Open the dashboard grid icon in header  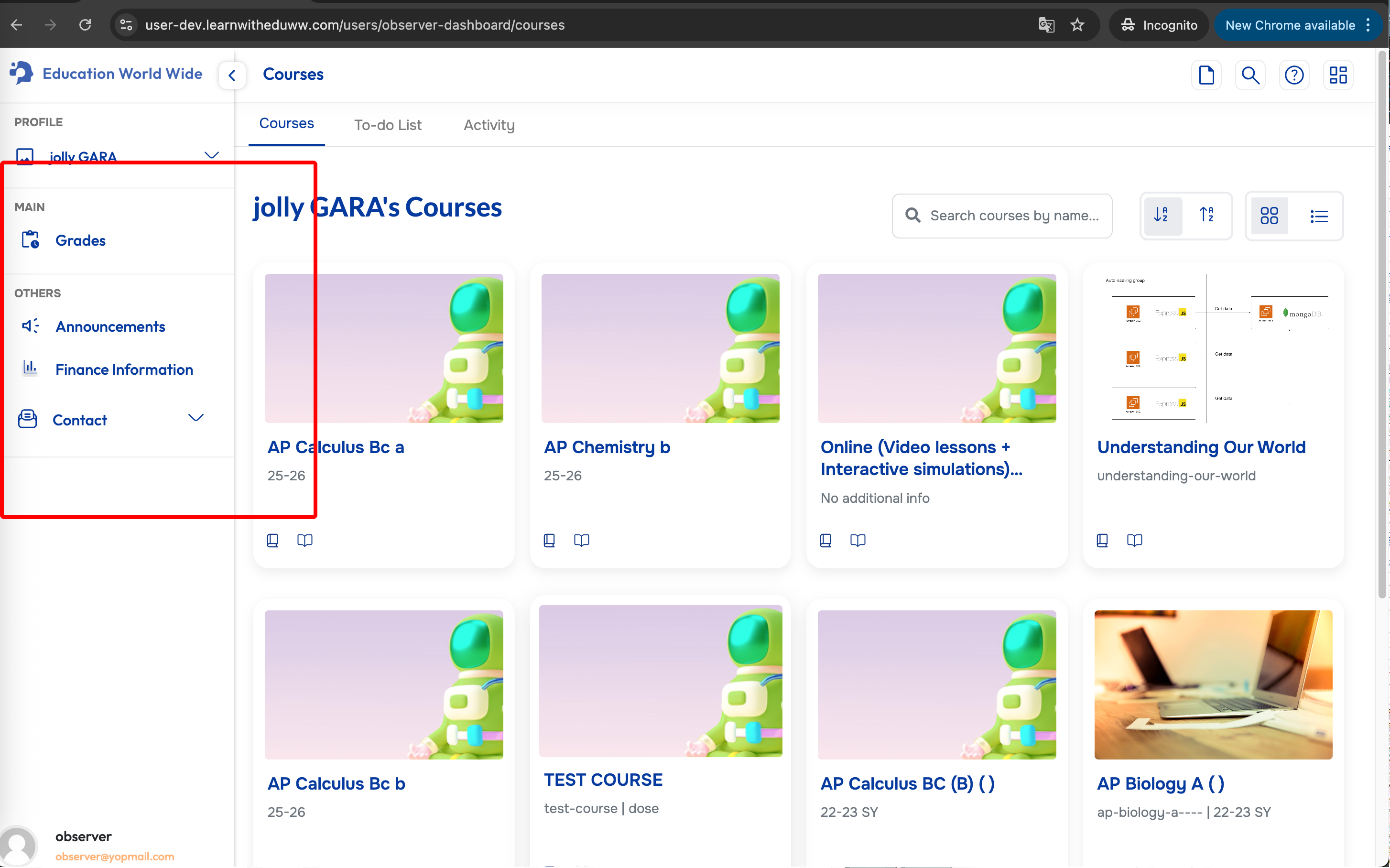pos(1338,75)
